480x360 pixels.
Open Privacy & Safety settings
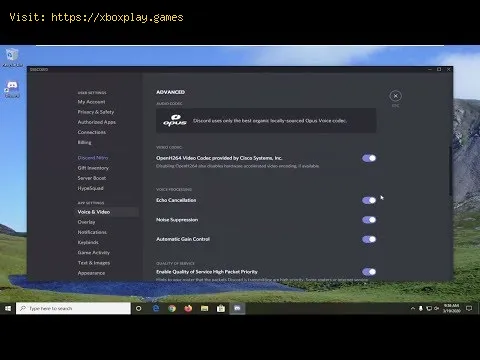[96, 112]
